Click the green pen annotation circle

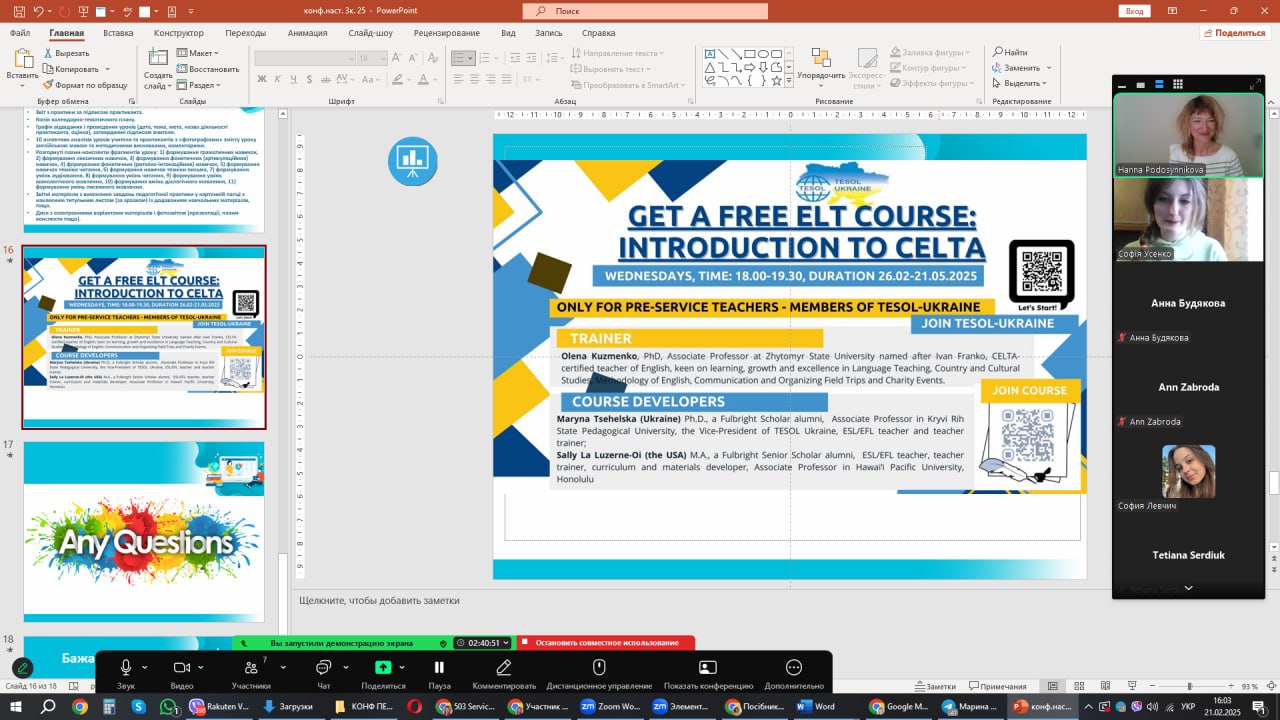[22, 668]
